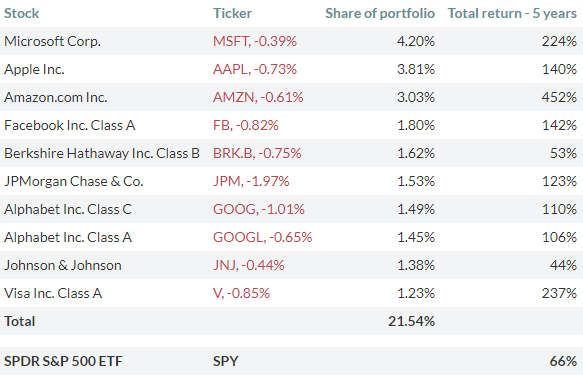Sort by Ticker column header
This screenshot has height=376, width=583.
[232, 13]
